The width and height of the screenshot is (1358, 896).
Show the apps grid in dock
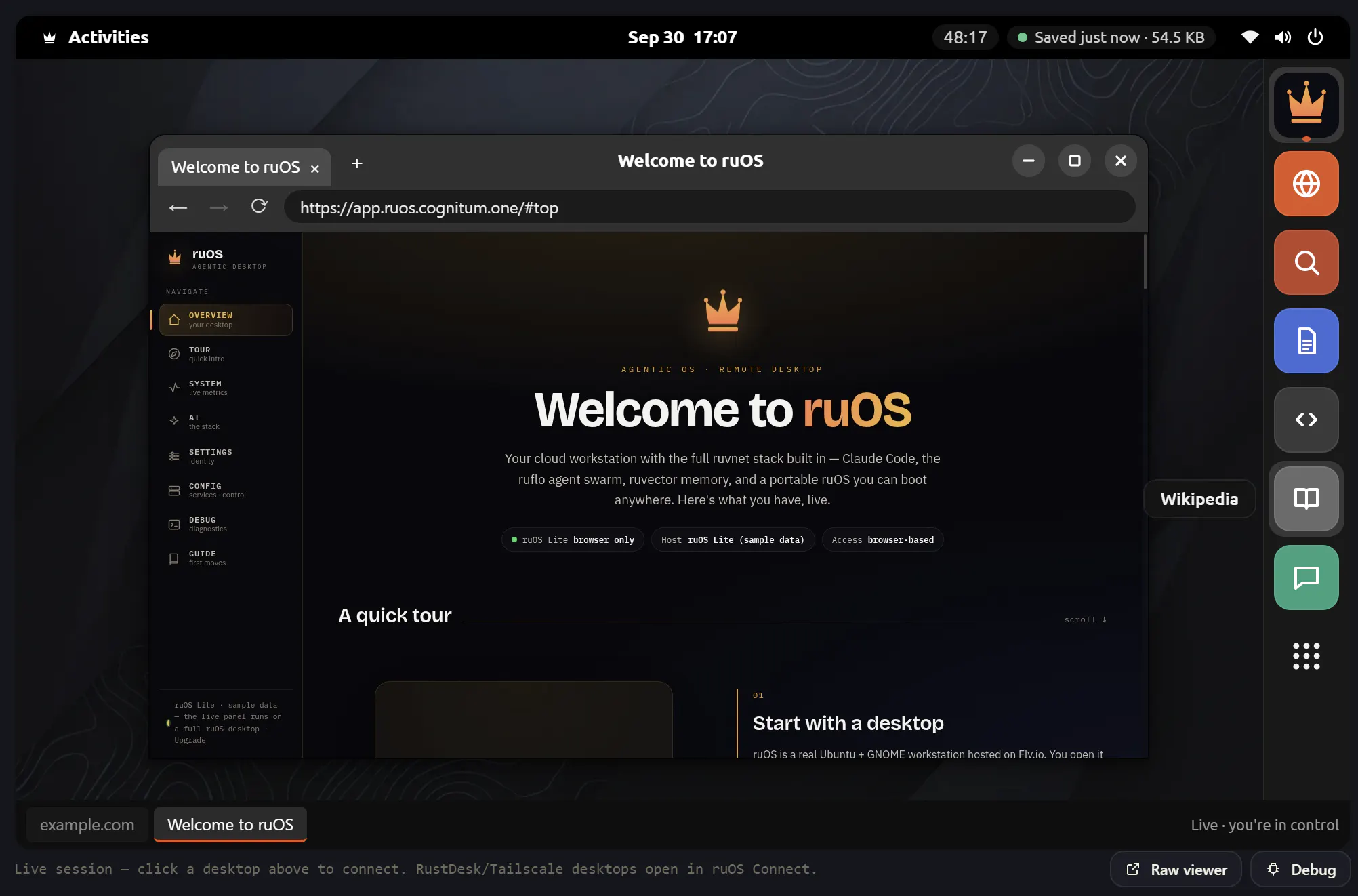pyautogui.click(x=1306, y=656)
